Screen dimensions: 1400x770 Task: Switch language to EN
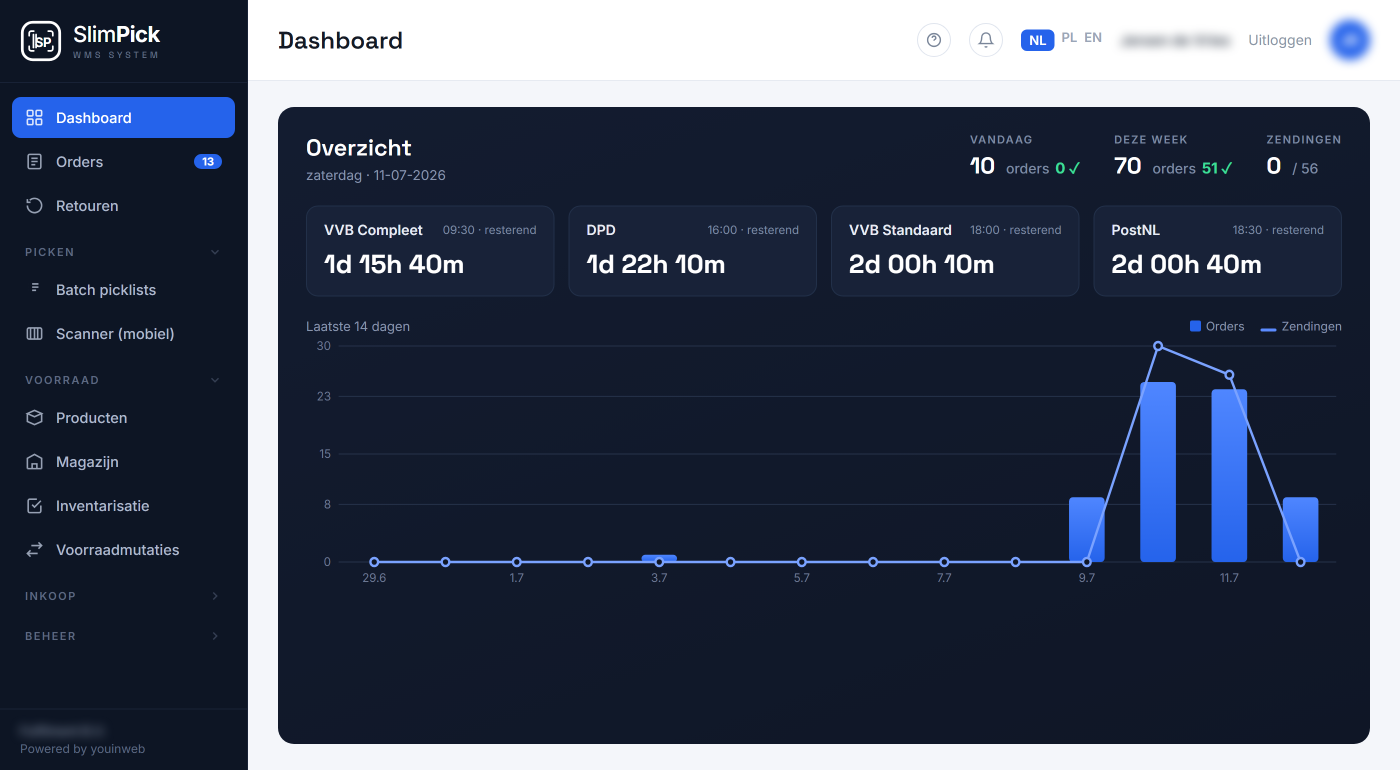[1093, 38]
